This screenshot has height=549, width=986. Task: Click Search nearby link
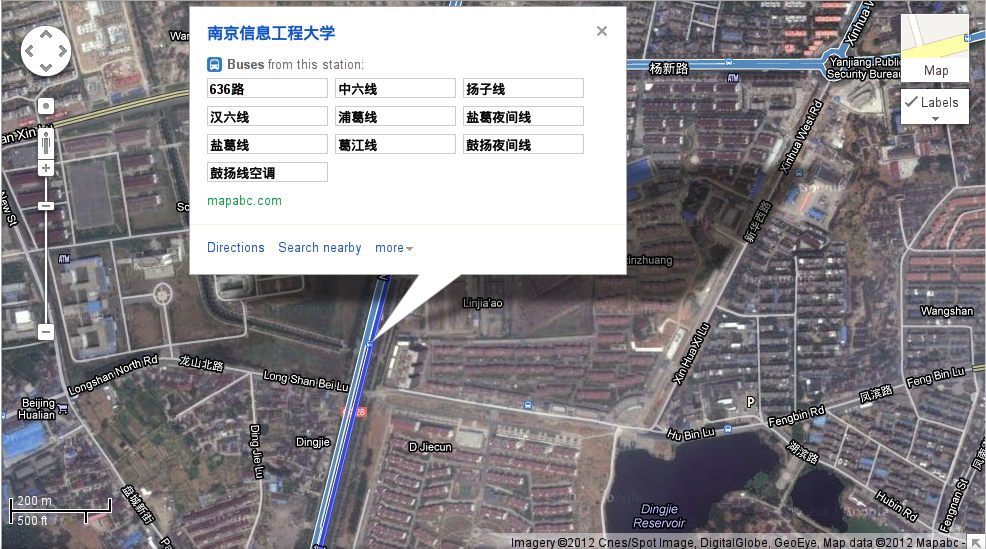click(x=320, y=247)
